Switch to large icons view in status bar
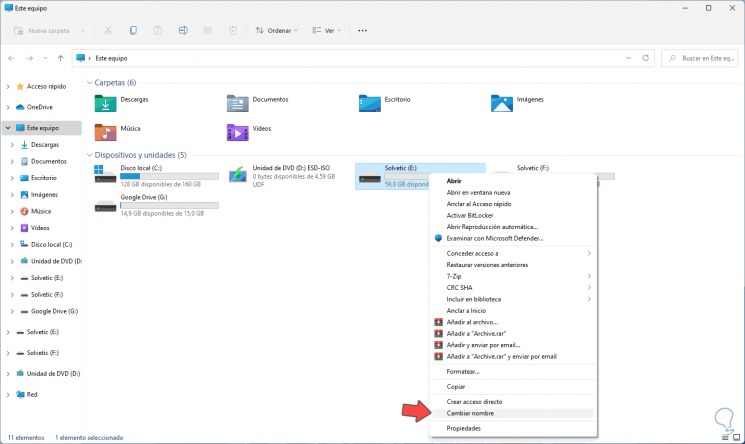Image resolution: width=745 pixels, height=444 pixels. click(736, 437)
